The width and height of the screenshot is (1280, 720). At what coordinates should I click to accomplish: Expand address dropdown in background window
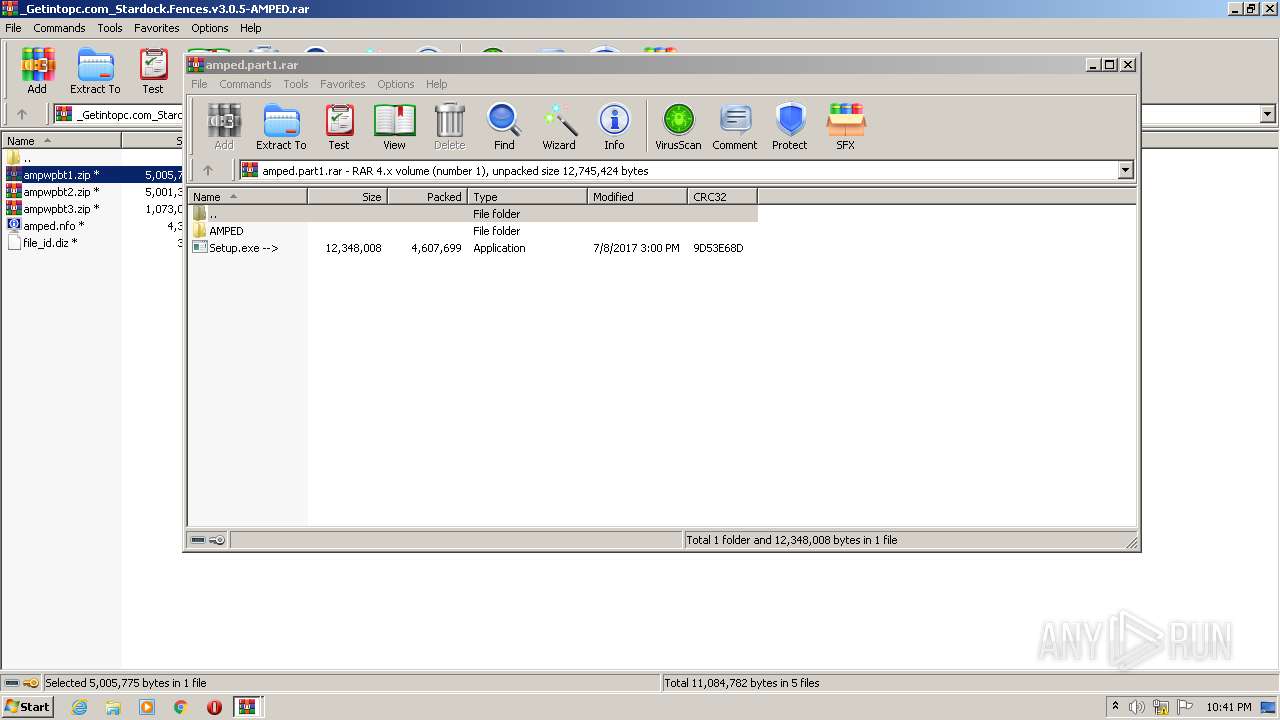click(1268, 115)
